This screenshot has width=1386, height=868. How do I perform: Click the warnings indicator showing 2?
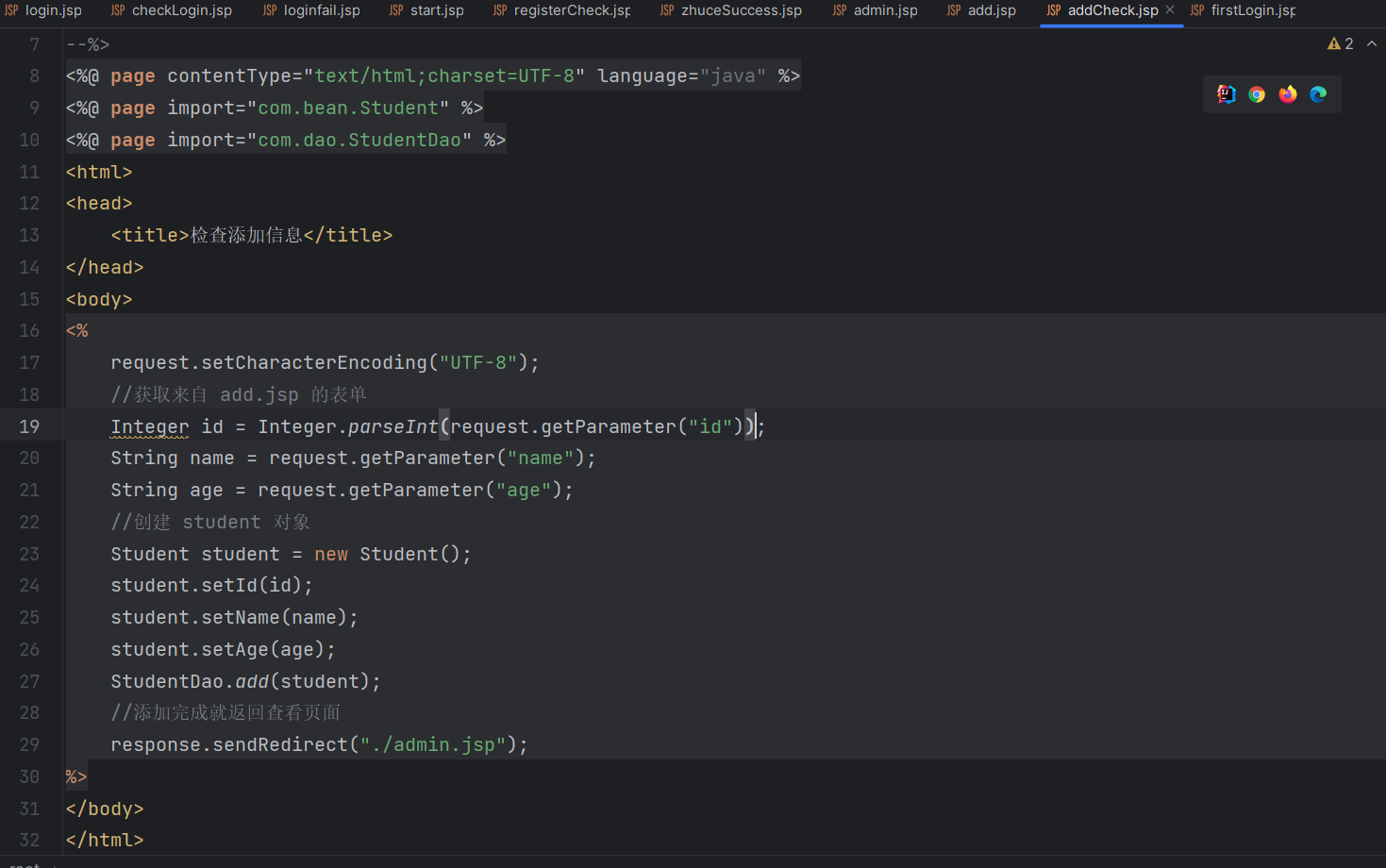tap(1341, 43)
